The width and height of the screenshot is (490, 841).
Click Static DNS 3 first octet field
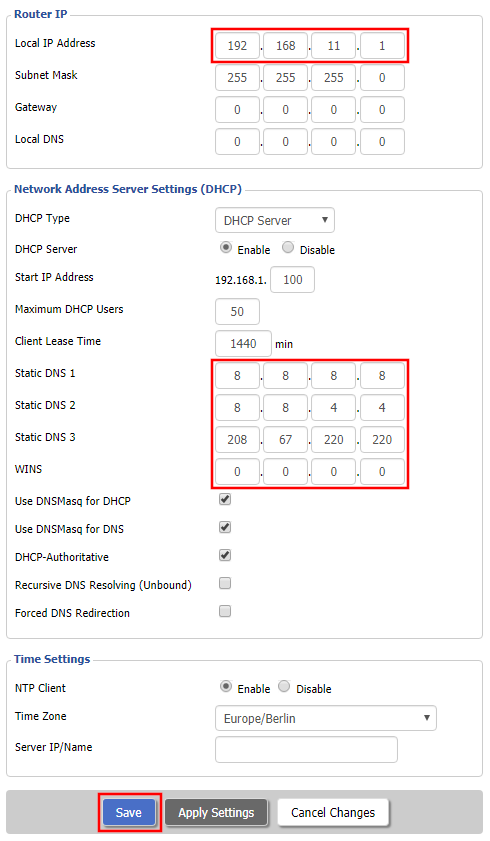pyautogui.click(x=237, y=440)
